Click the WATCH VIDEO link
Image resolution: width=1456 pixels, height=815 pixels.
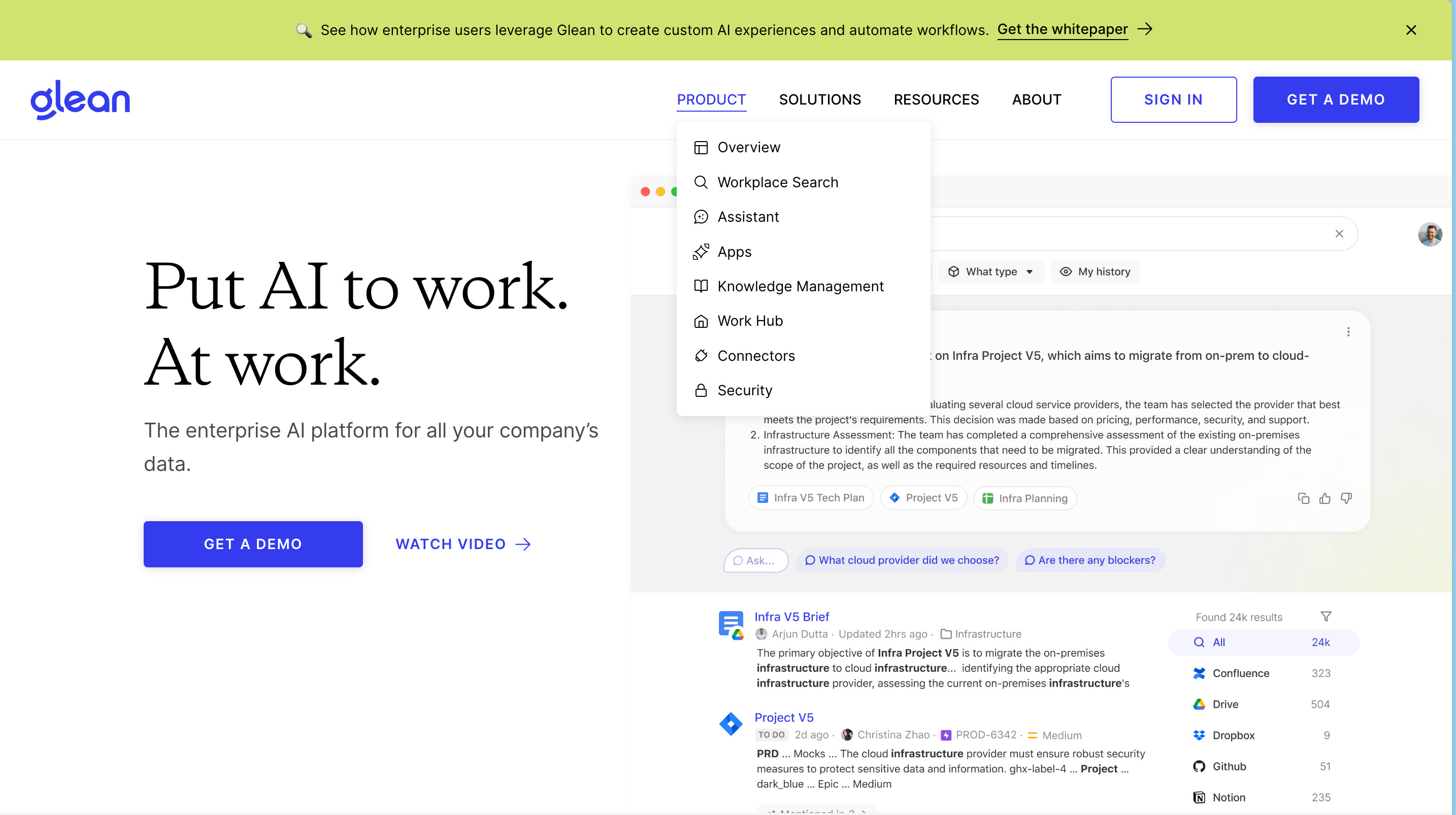pos(463,544)
